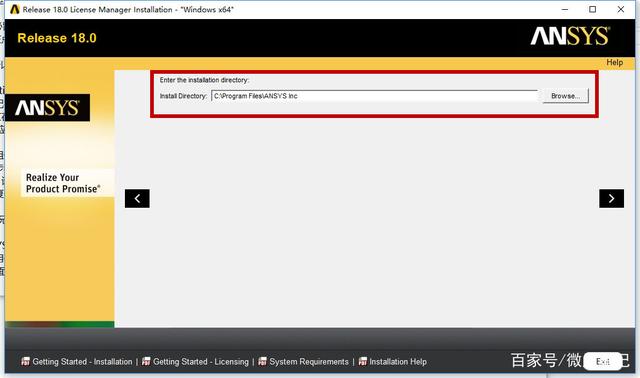640x378 pixels.
Task: Click the ANSYS logo in header
Action: tap(570, 36)
